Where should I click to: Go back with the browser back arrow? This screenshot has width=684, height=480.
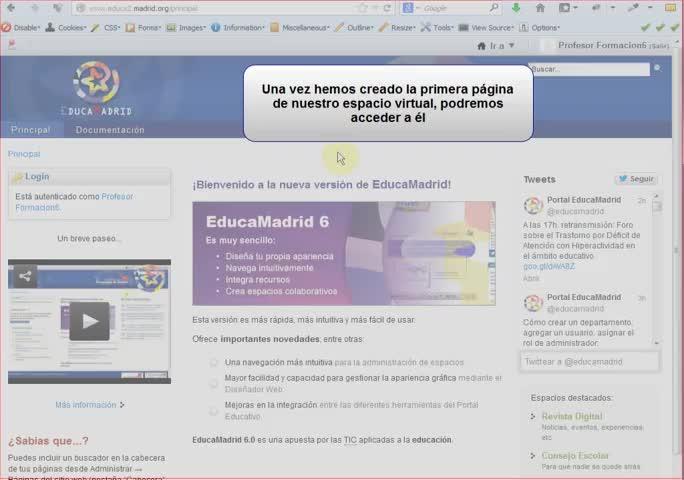(x=11, y=7)
